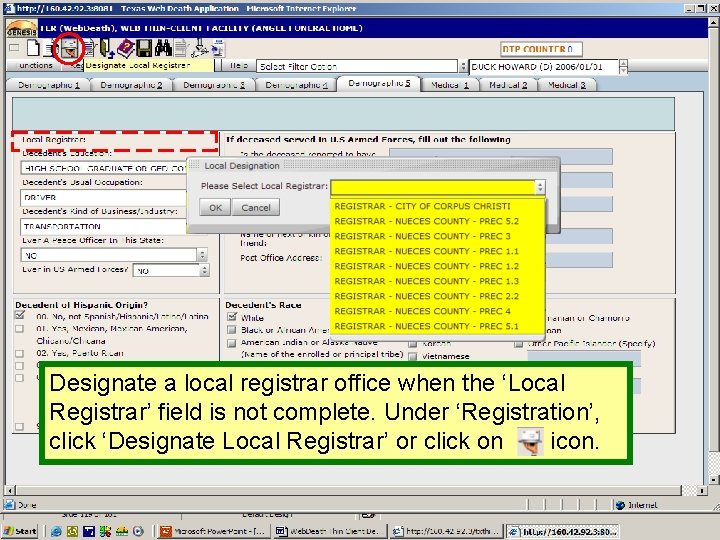
Task: Check American Indian or Alaska Native checkbox
Action: click(x=232, y=343)
